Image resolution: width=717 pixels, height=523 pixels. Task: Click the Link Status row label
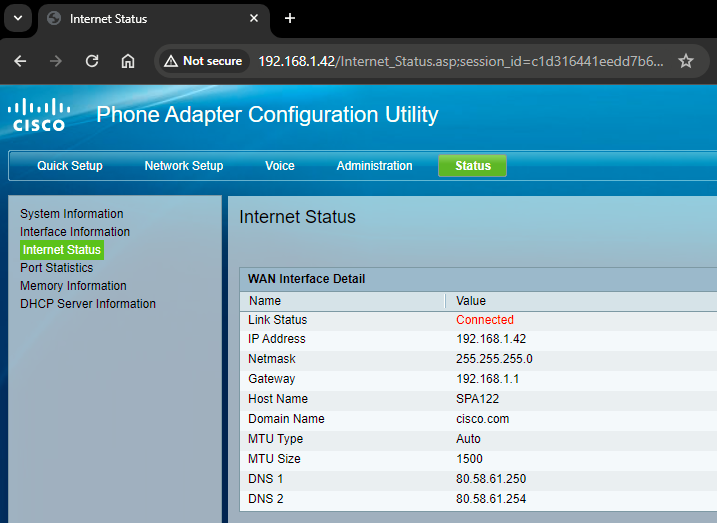point(278,320)
